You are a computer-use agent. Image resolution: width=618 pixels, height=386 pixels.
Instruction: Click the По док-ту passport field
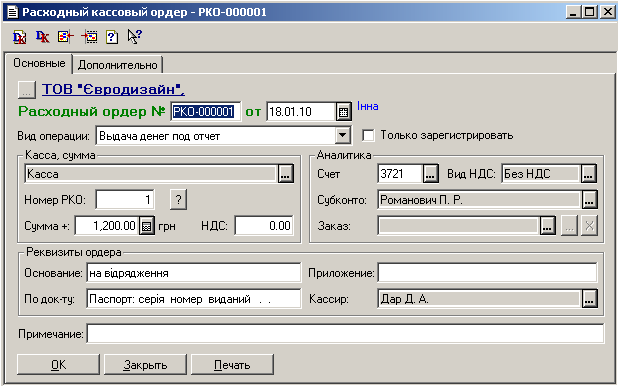click(194, 299)
